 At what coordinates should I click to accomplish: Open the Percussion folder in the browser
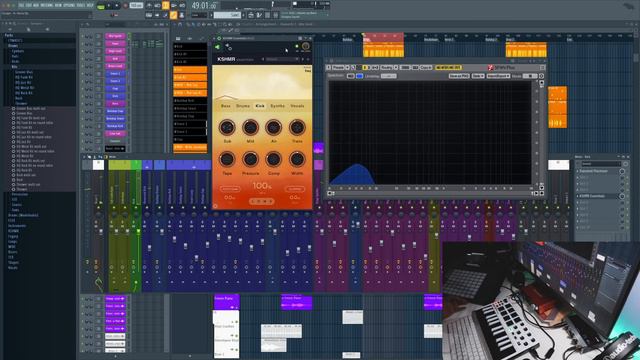pyautogui.click(x=20, y=194)
